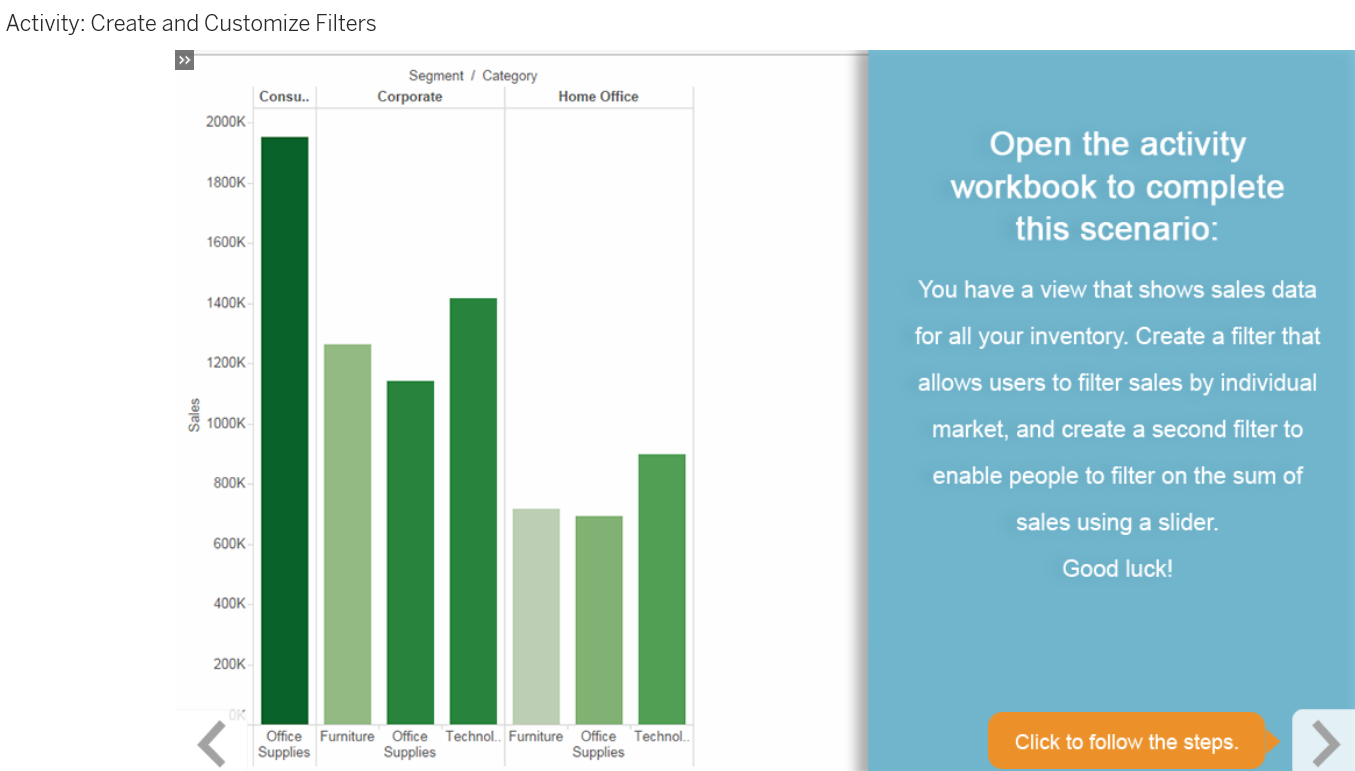Click the Home Office segment header
The image size is (1355, 771).
pyautogui.click(x=598, y=97)
